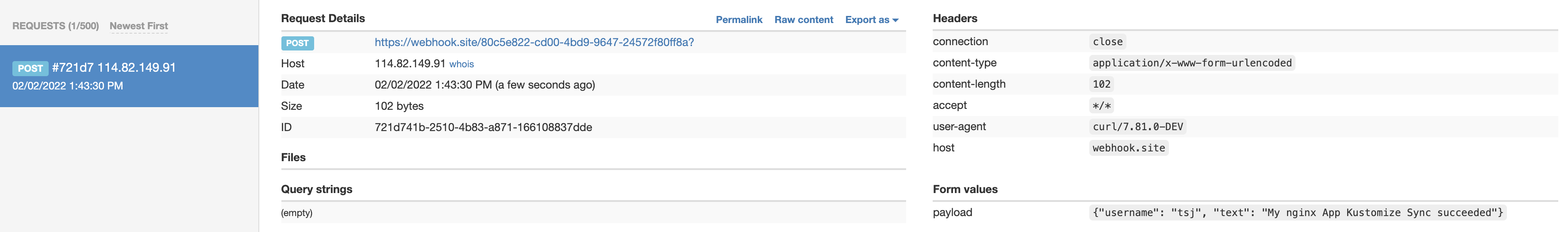This screenshot has height=232, width=1568.
Task: Click the Export as caret arrow
Action: [x=895, y=20]
